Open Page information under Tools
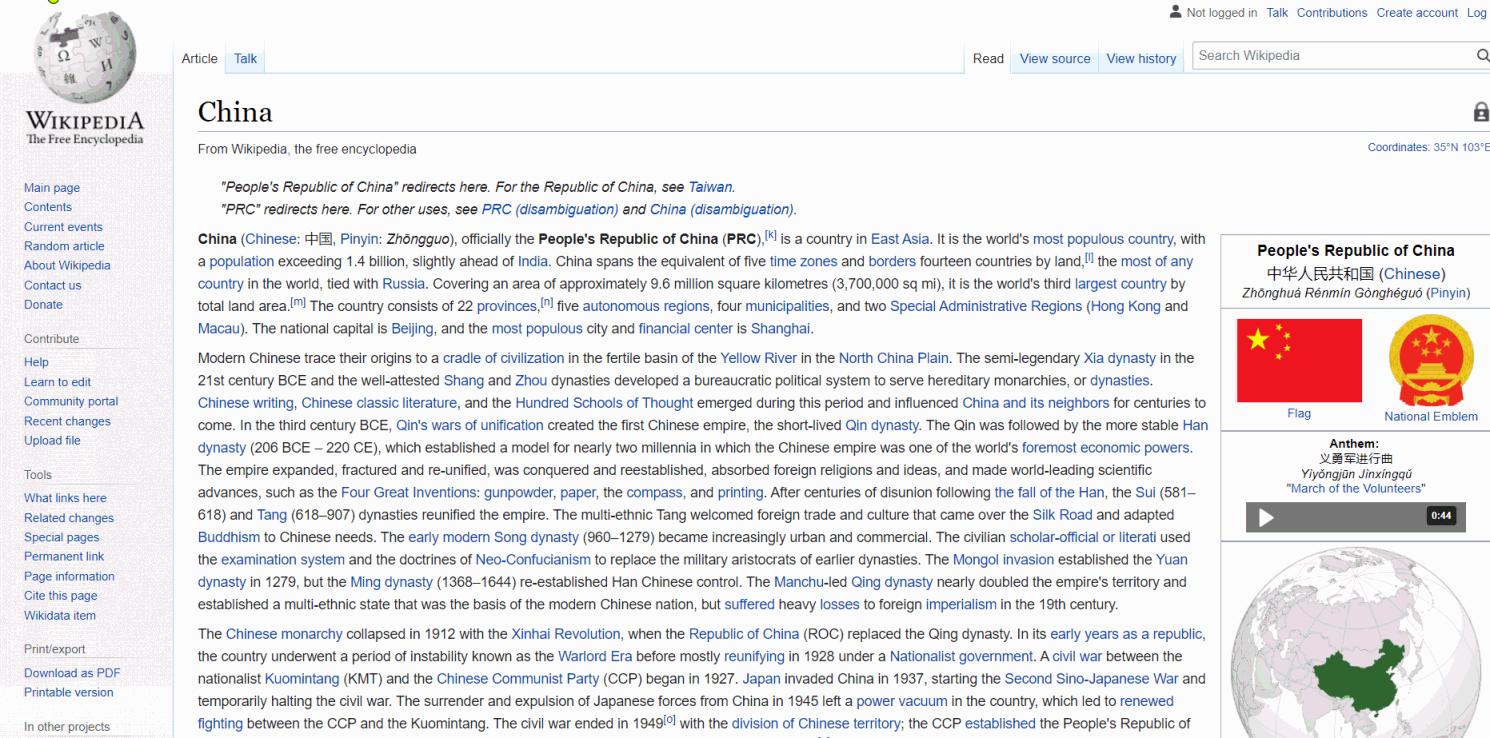 click(x=69, y=576)
